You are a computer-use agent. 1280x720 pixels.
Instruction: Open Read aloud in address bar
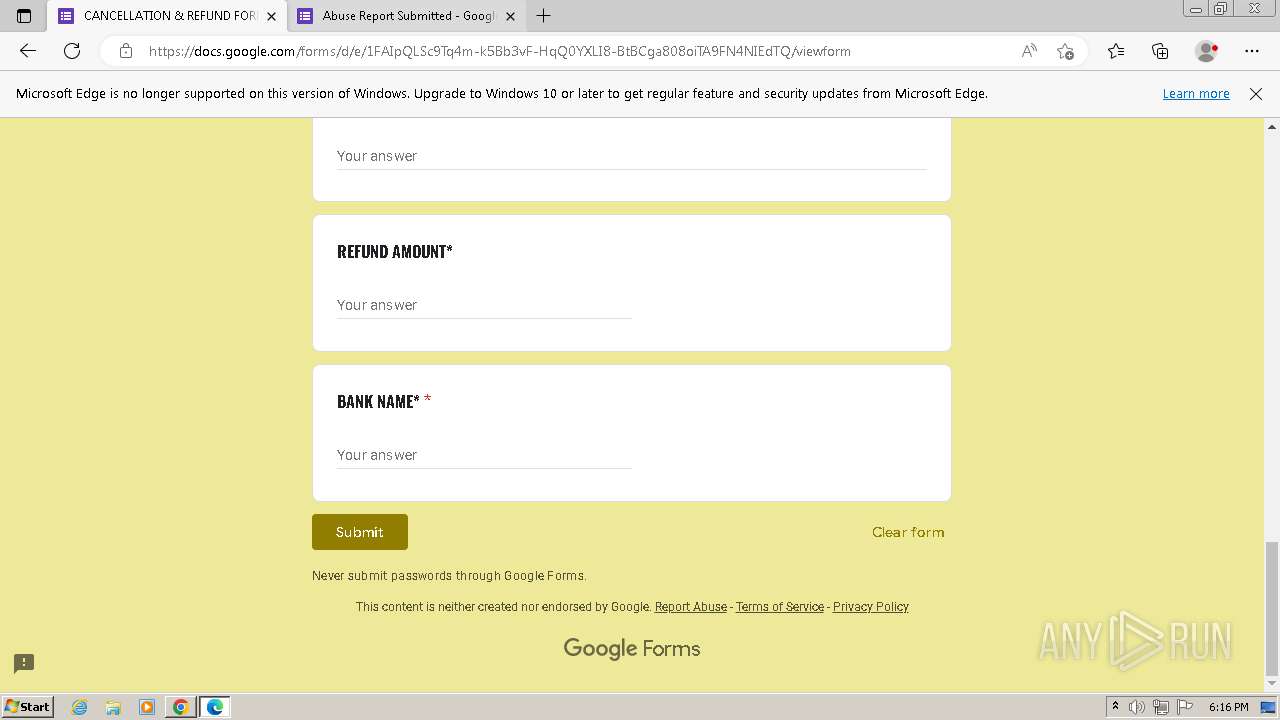click(x=1029, y=51)
